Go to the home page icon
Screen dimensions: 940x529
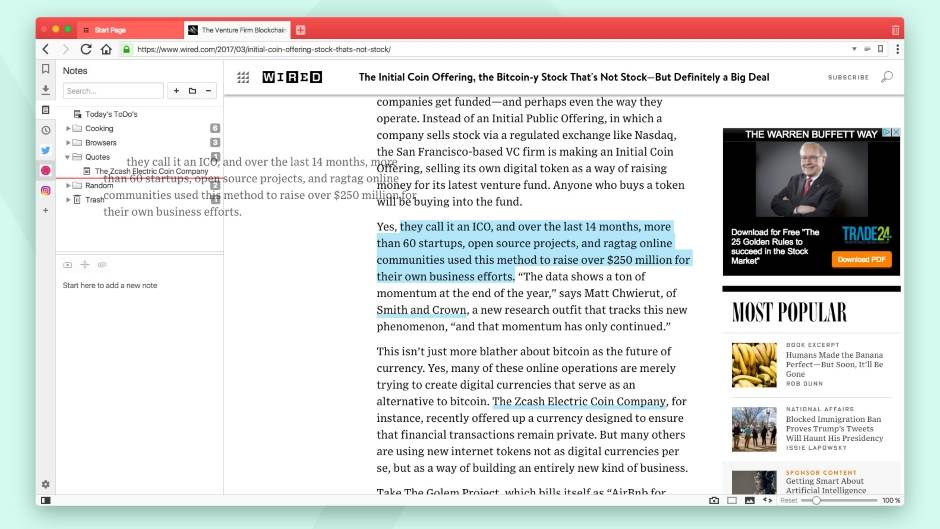106,49
